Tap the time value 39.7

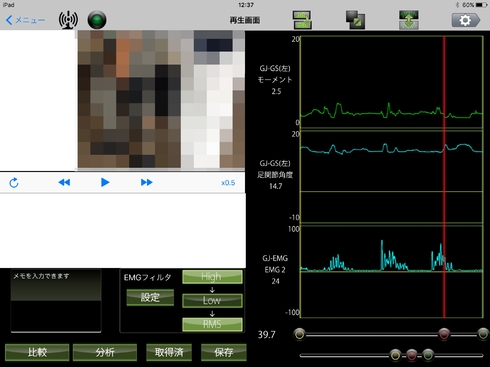point(267,334)
